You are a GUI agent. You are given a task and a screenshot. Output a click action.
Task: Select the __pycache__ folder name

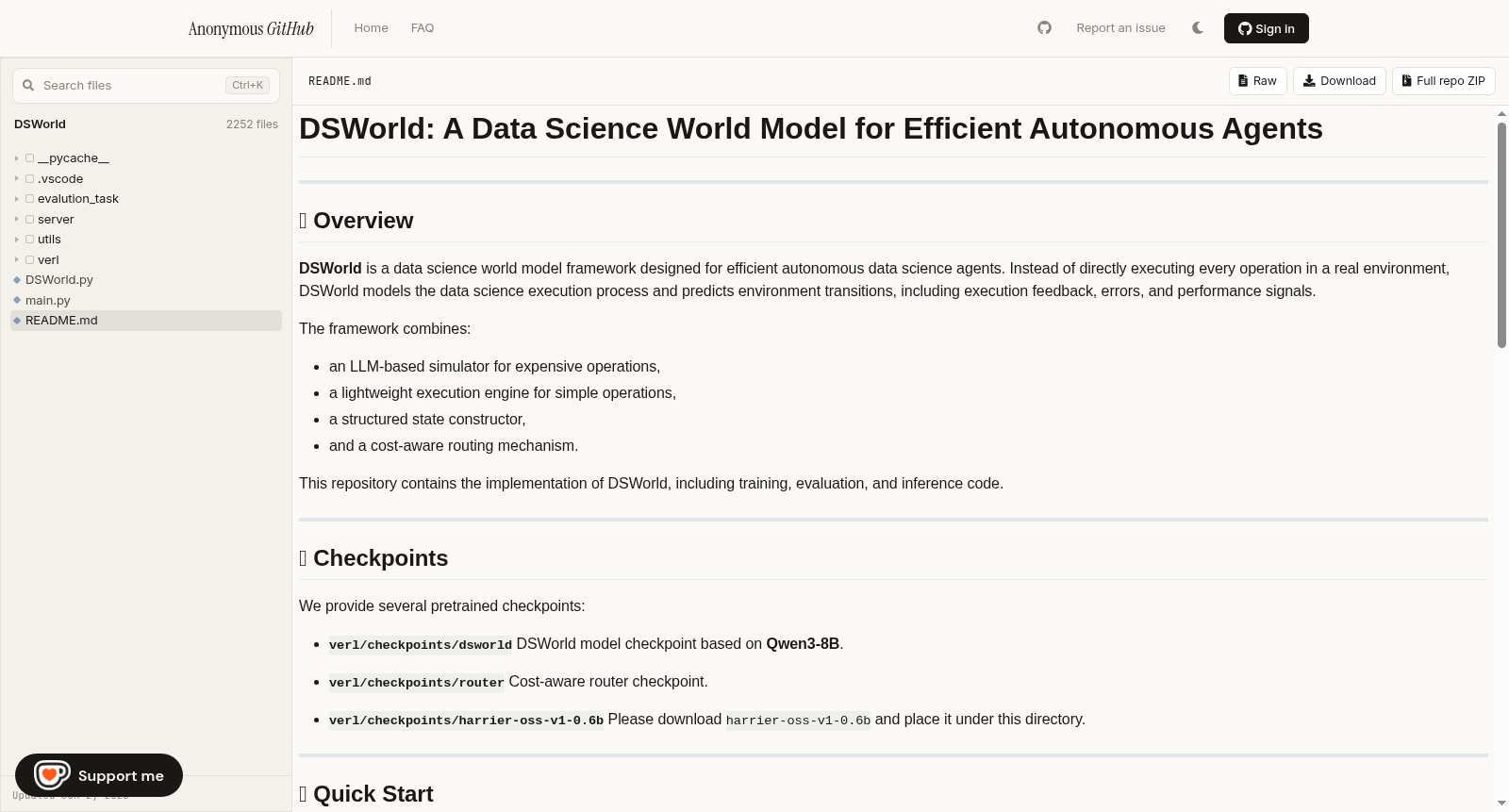click(74, 158)
